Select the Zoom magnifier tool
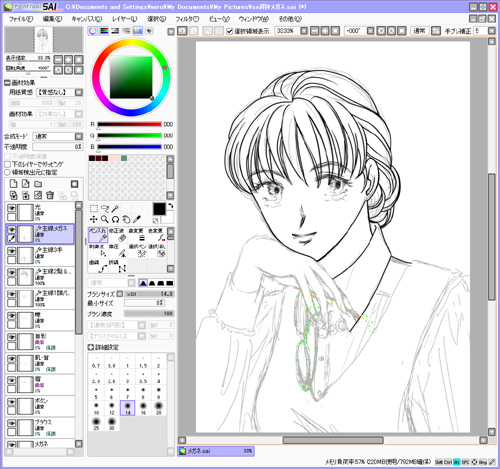This screenshot has width=500, height=469. 105,219
